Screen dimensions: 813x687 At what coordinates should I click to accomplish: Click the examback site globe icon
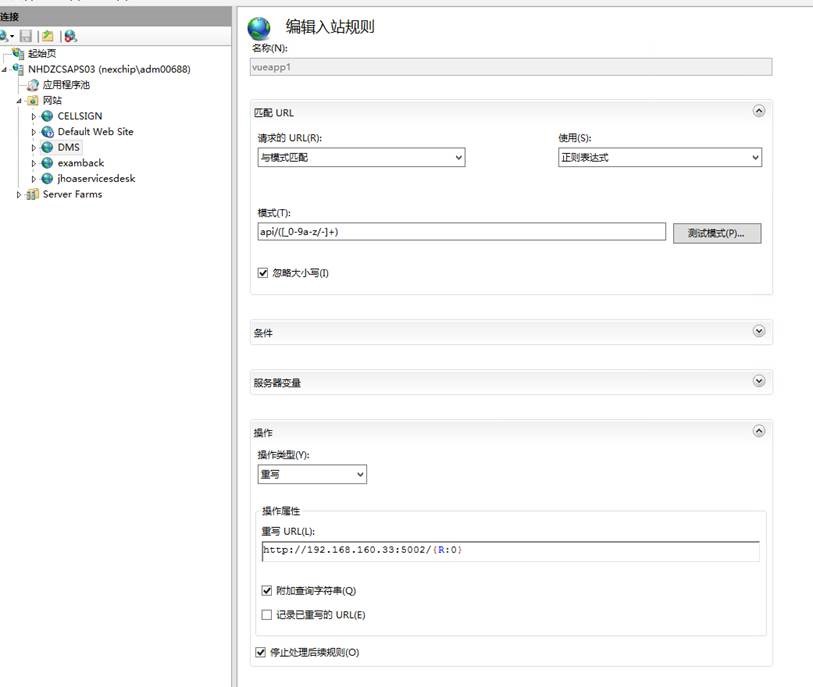pyautogui.click(x=47, y=163)
